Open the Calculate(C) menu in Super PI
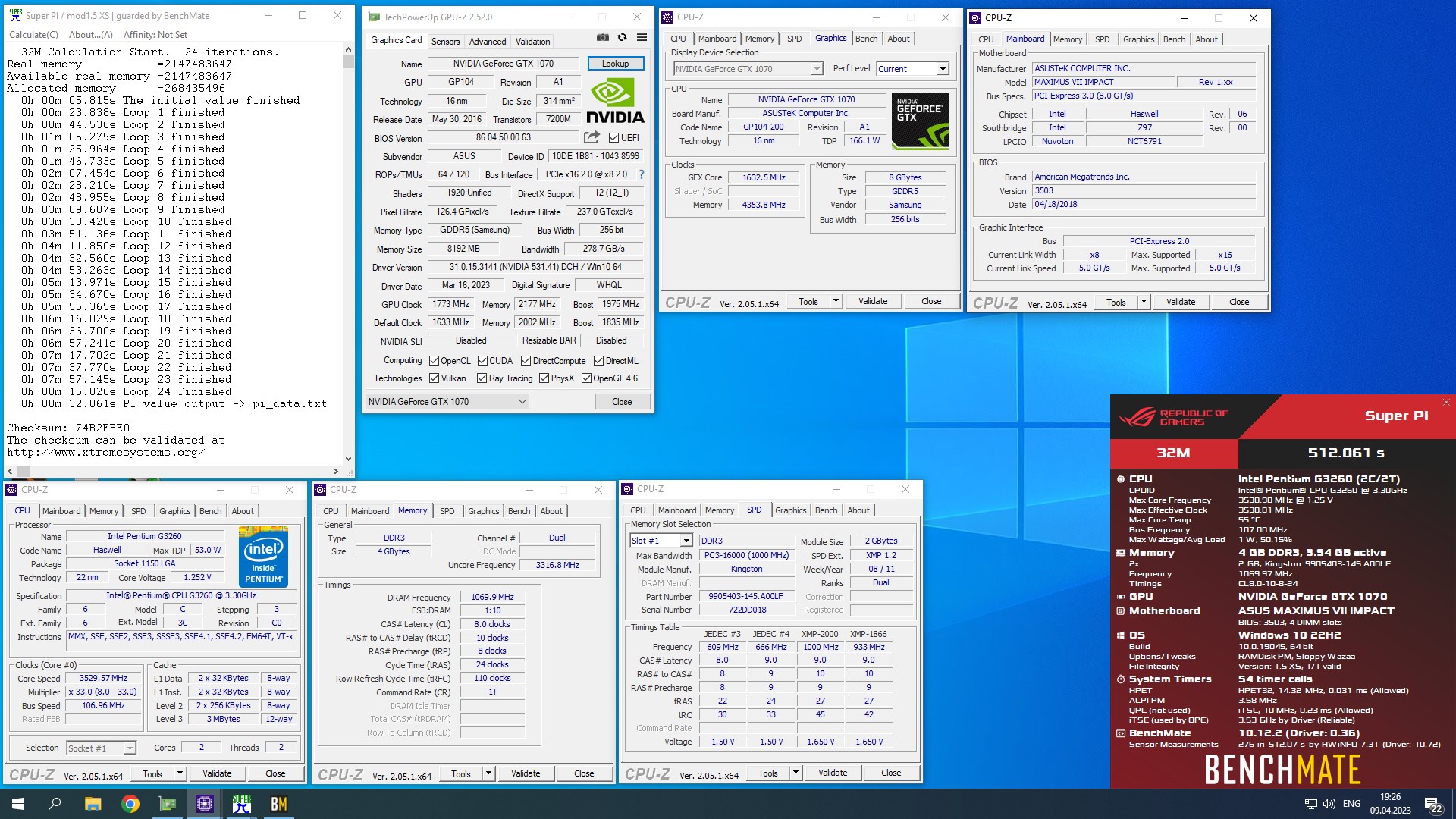 click(33, 35)
